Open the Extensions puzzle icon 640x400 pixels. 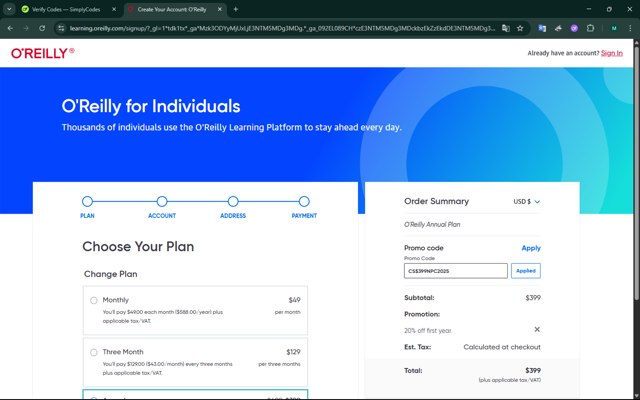pos(590,28)
